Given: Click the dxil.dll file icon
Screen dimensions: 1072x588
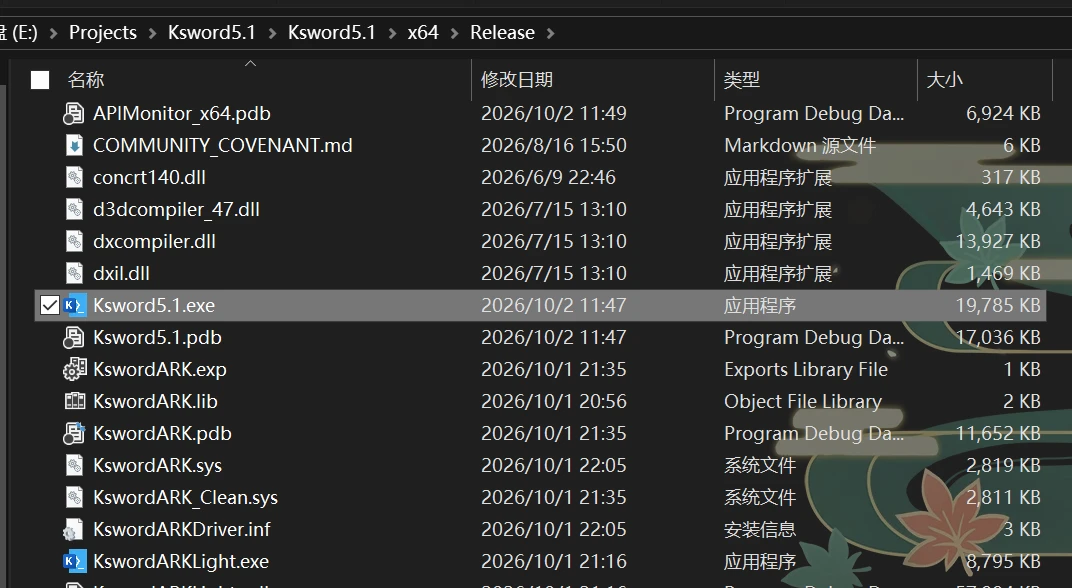Looking at the screenshot, I should pyautogui.click(x=74, y=274).
